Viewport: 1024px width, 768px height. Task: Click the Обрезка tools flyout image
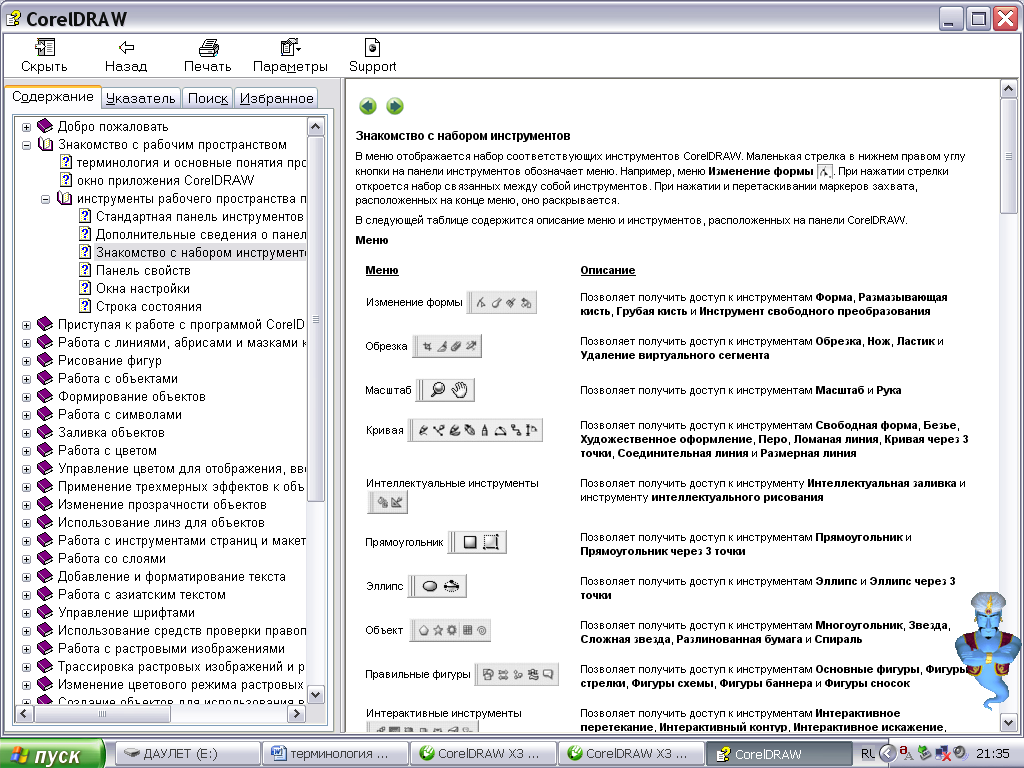[x=447, y=346]
